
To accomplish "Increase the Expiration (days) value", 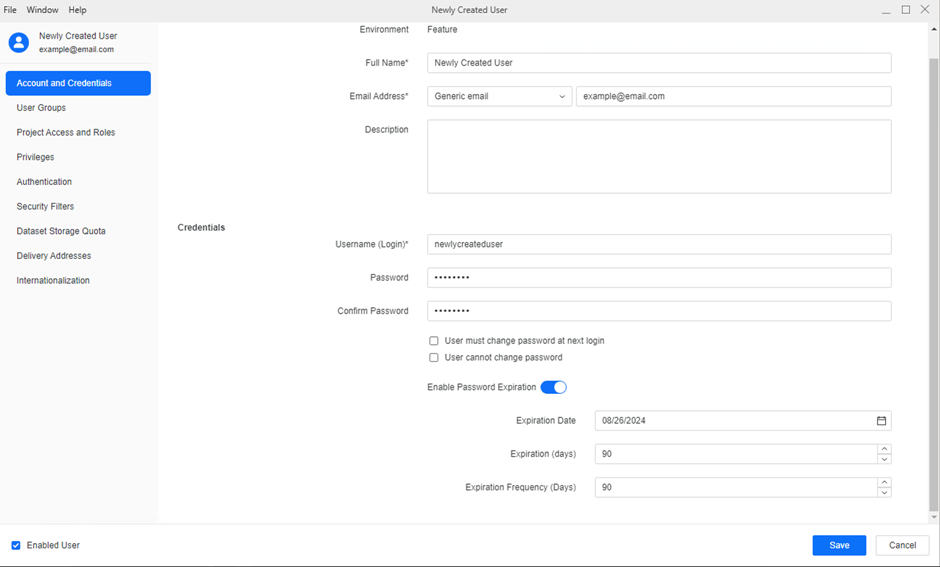I will coord(884,449).
